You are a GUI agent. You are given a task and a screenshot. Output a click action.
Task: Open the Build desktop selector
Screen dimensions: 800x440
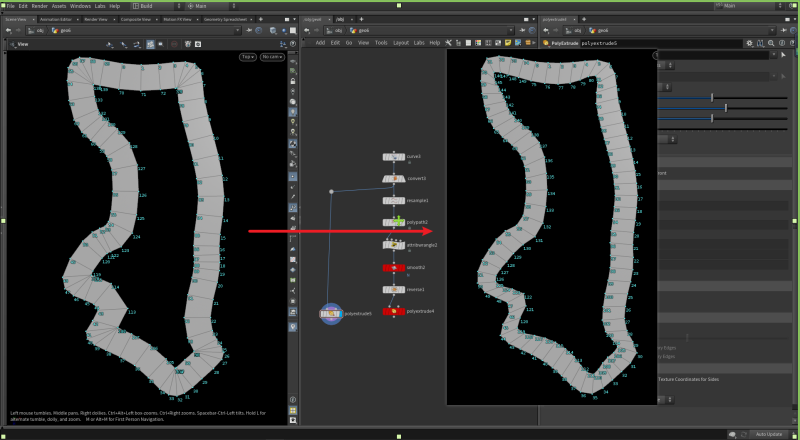[x=147, y=6]
